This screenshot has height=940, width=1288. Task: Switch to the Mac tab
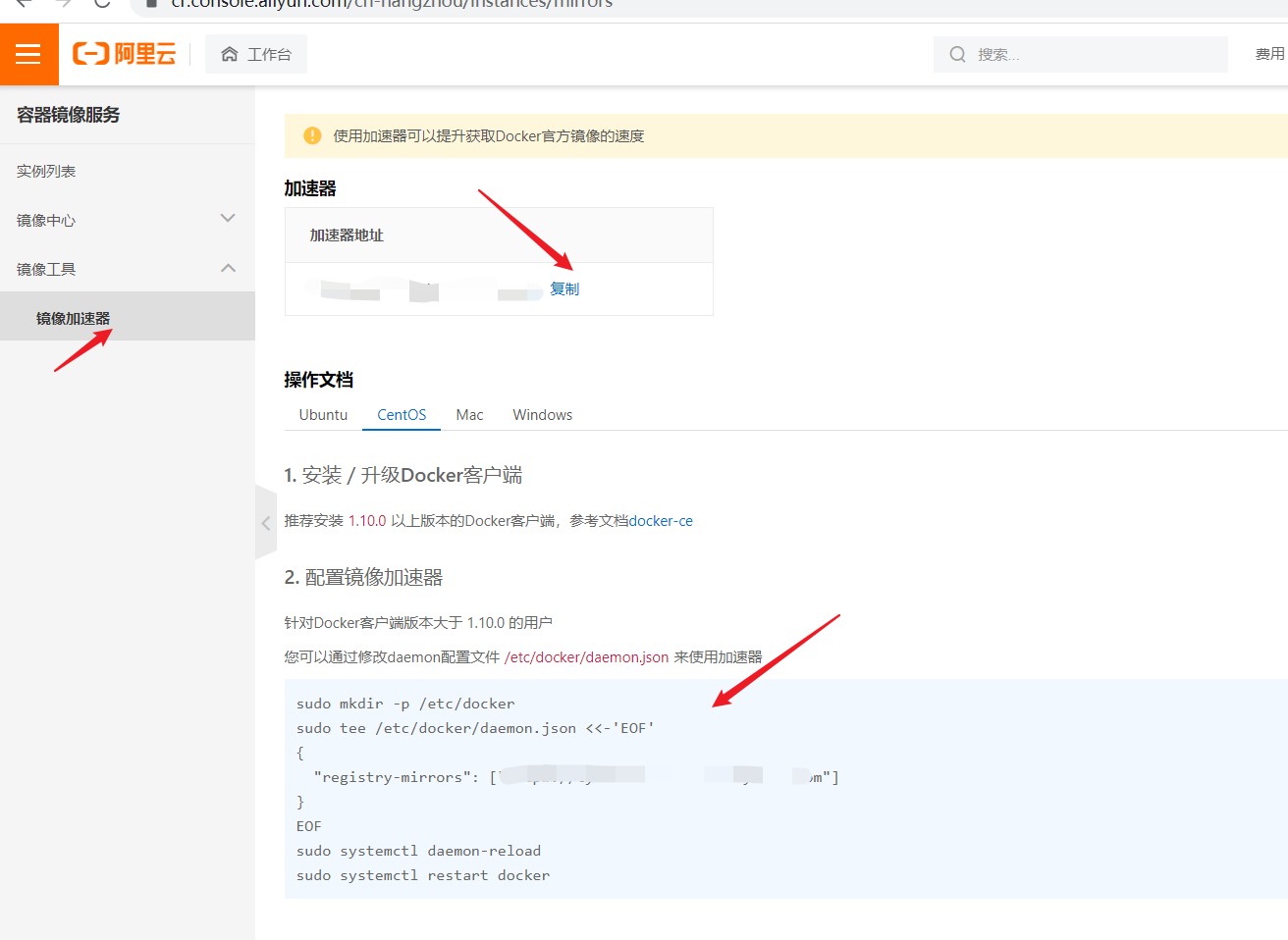[469, 415]
